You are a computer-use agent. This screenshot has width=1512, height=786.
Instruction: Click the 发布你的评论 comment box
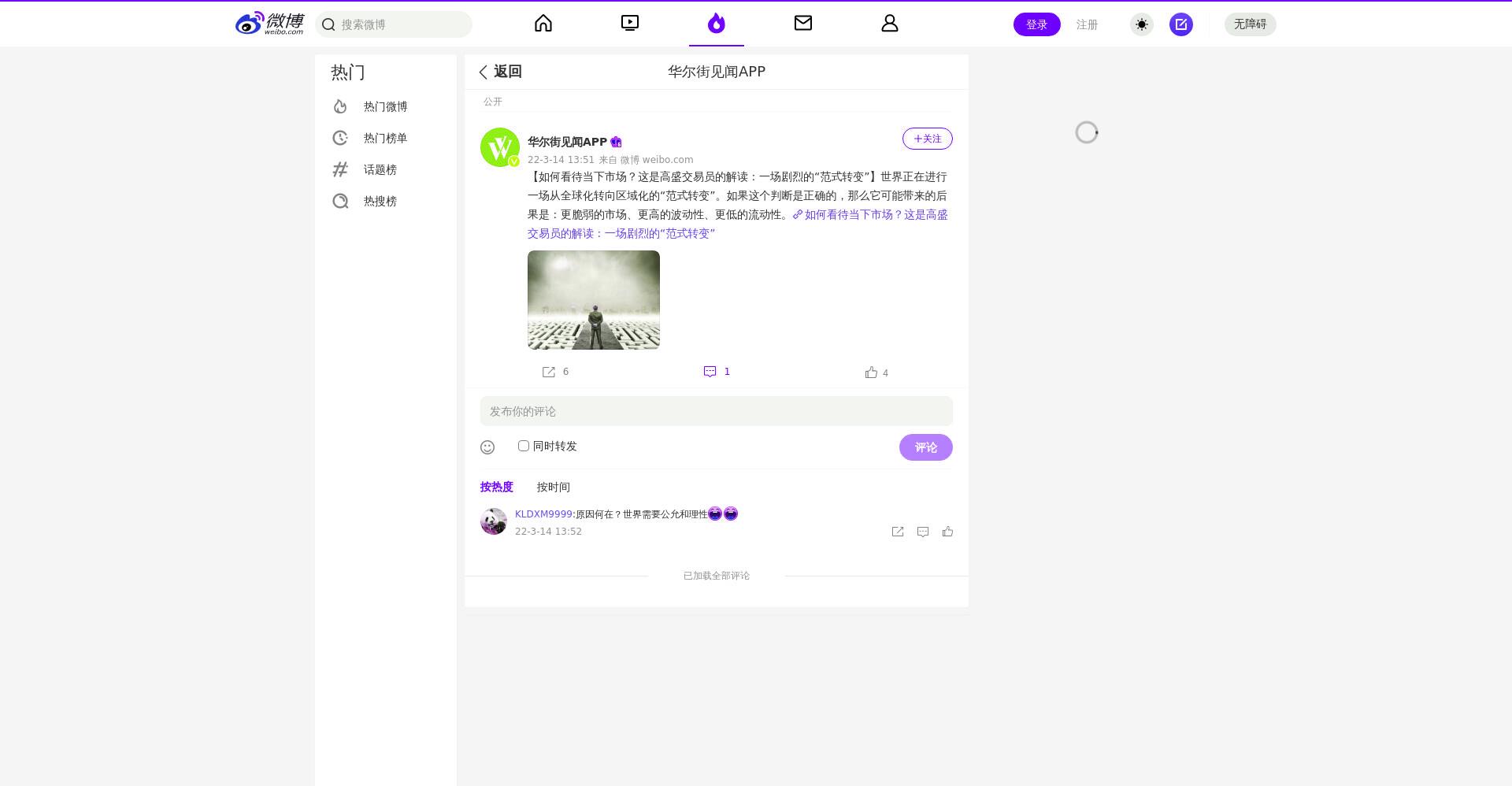click(x=717, y=411)
